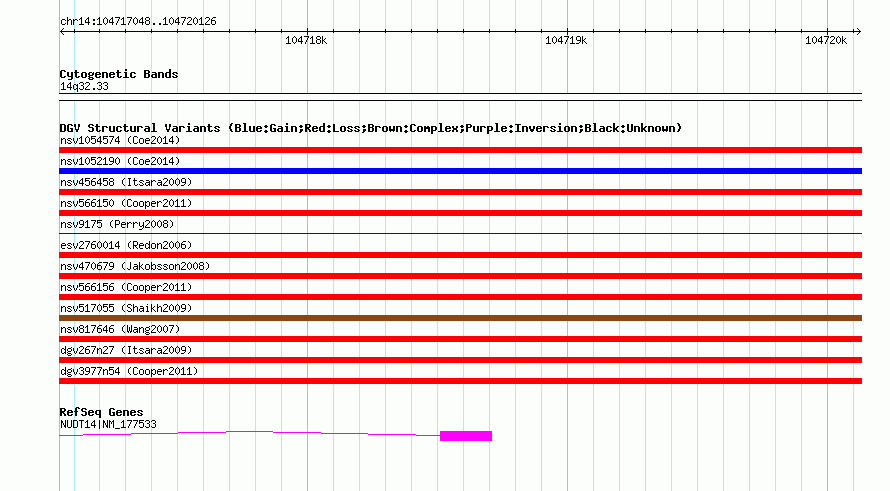Click the DGV Structural Variants track title

[370, 128]
